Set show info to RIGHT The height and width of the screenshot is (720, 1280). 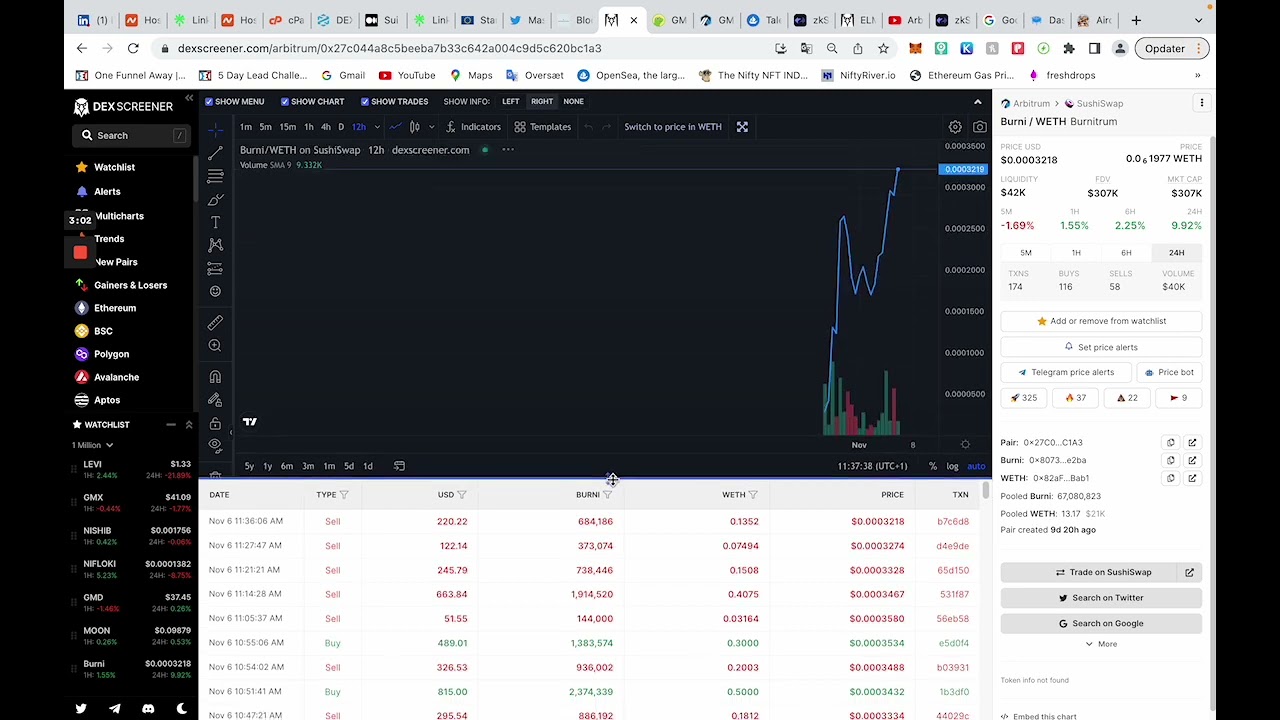pos(542,101)
